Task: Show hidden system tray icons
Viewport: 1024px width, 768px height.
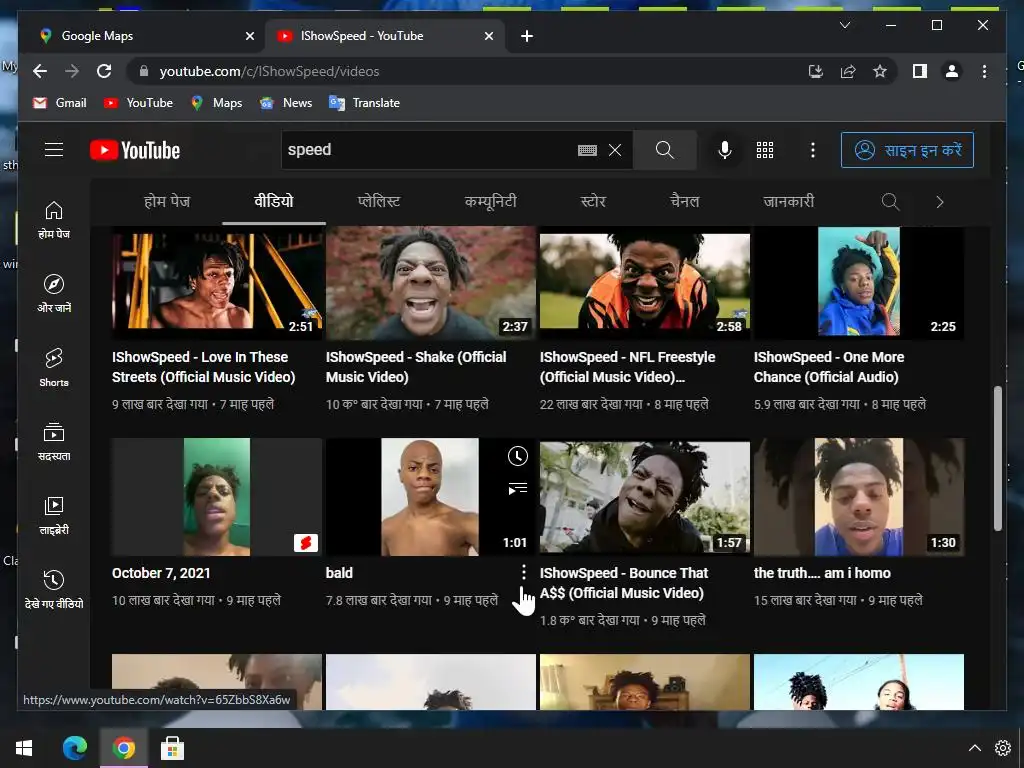Action: tap(974, 748)
